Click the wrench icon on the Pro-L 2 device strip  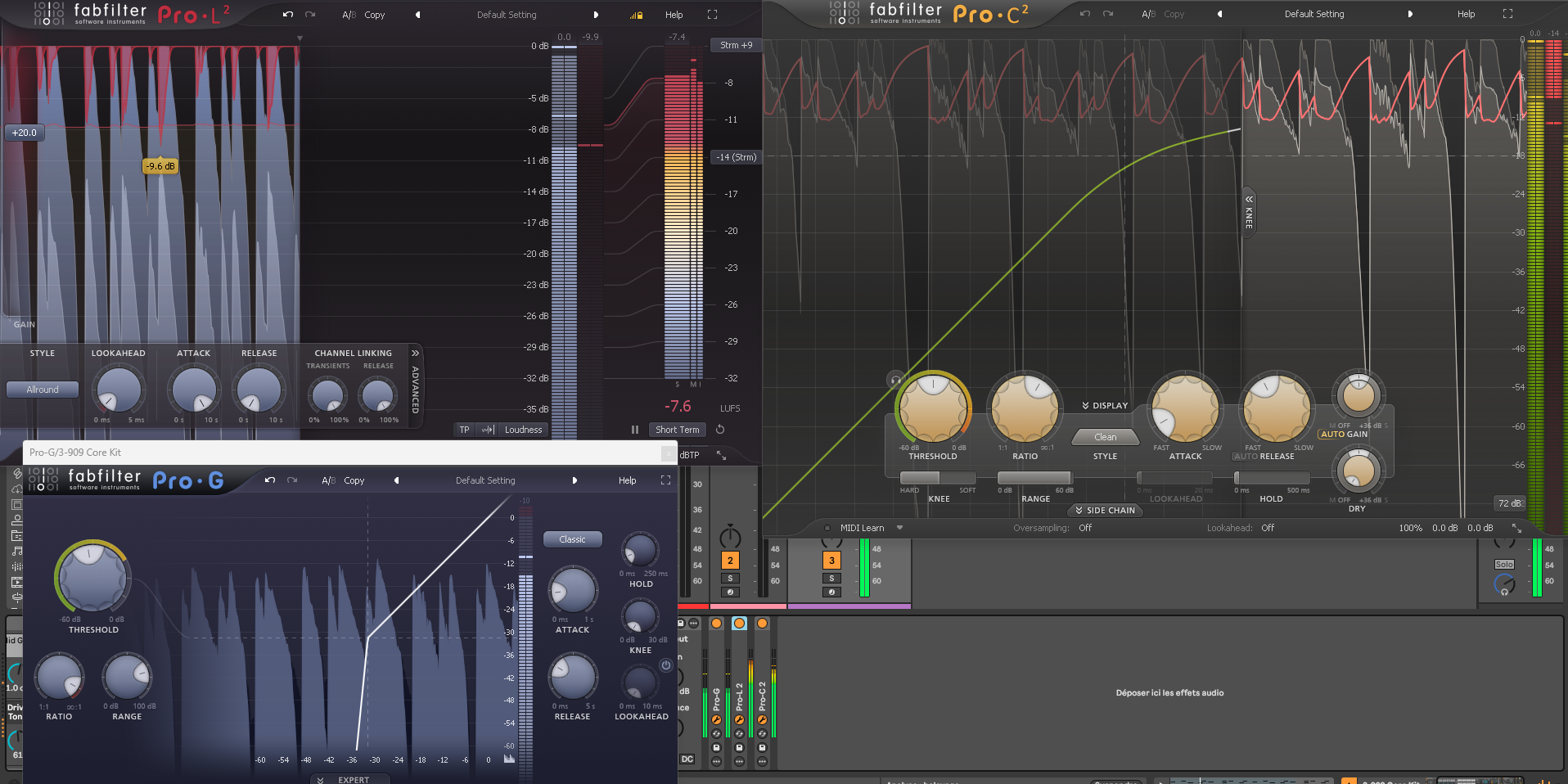(739, 720)
